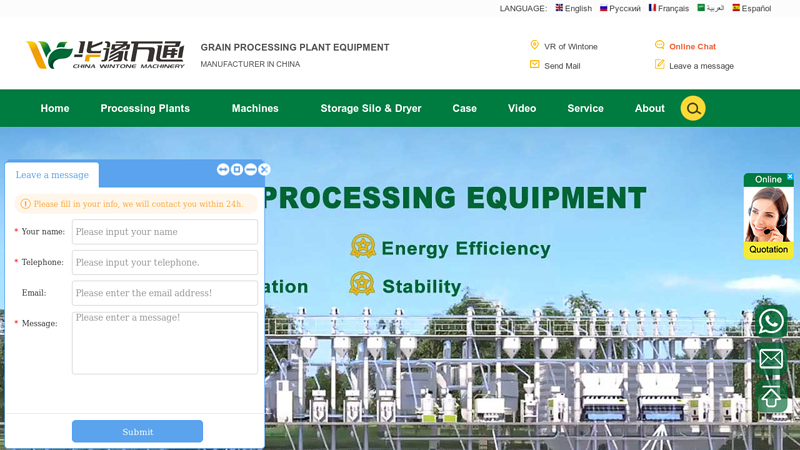This screenshot has width=800, height=450.
Task: Switch language to Français
Action: [x=673, y=8]
